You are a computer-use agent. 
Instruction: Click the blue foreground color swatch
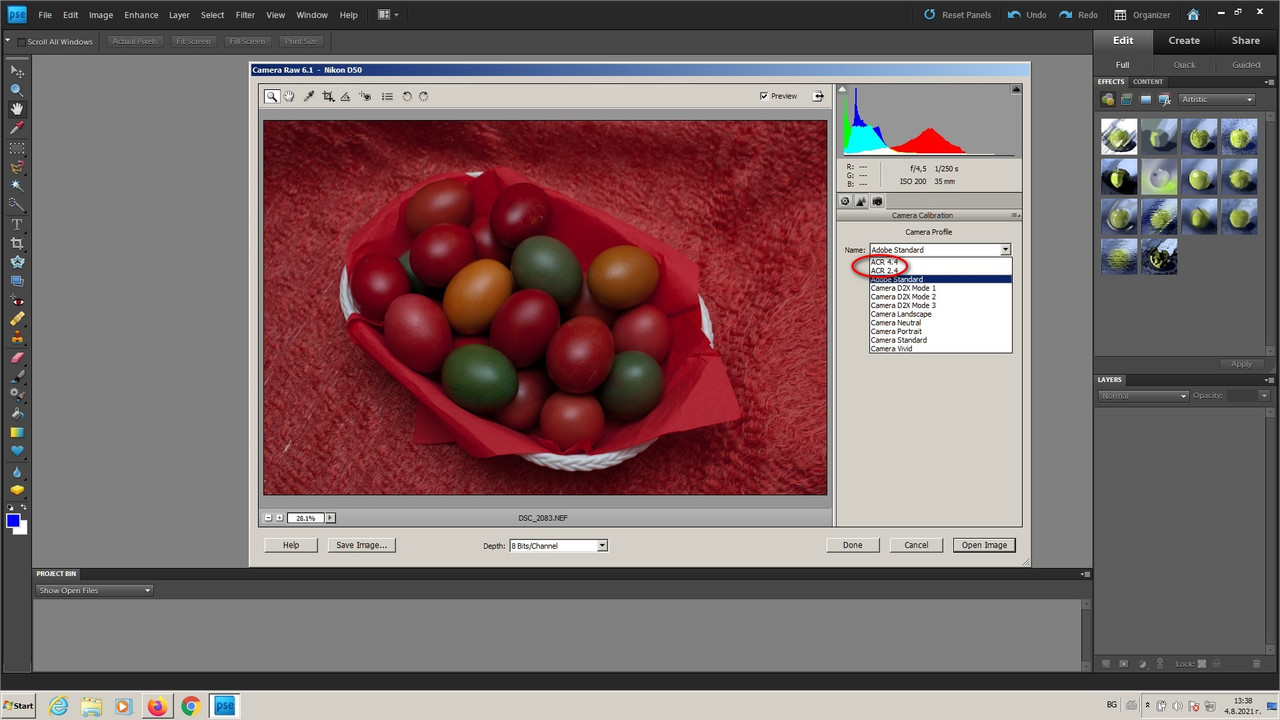(x=13, y=520)
